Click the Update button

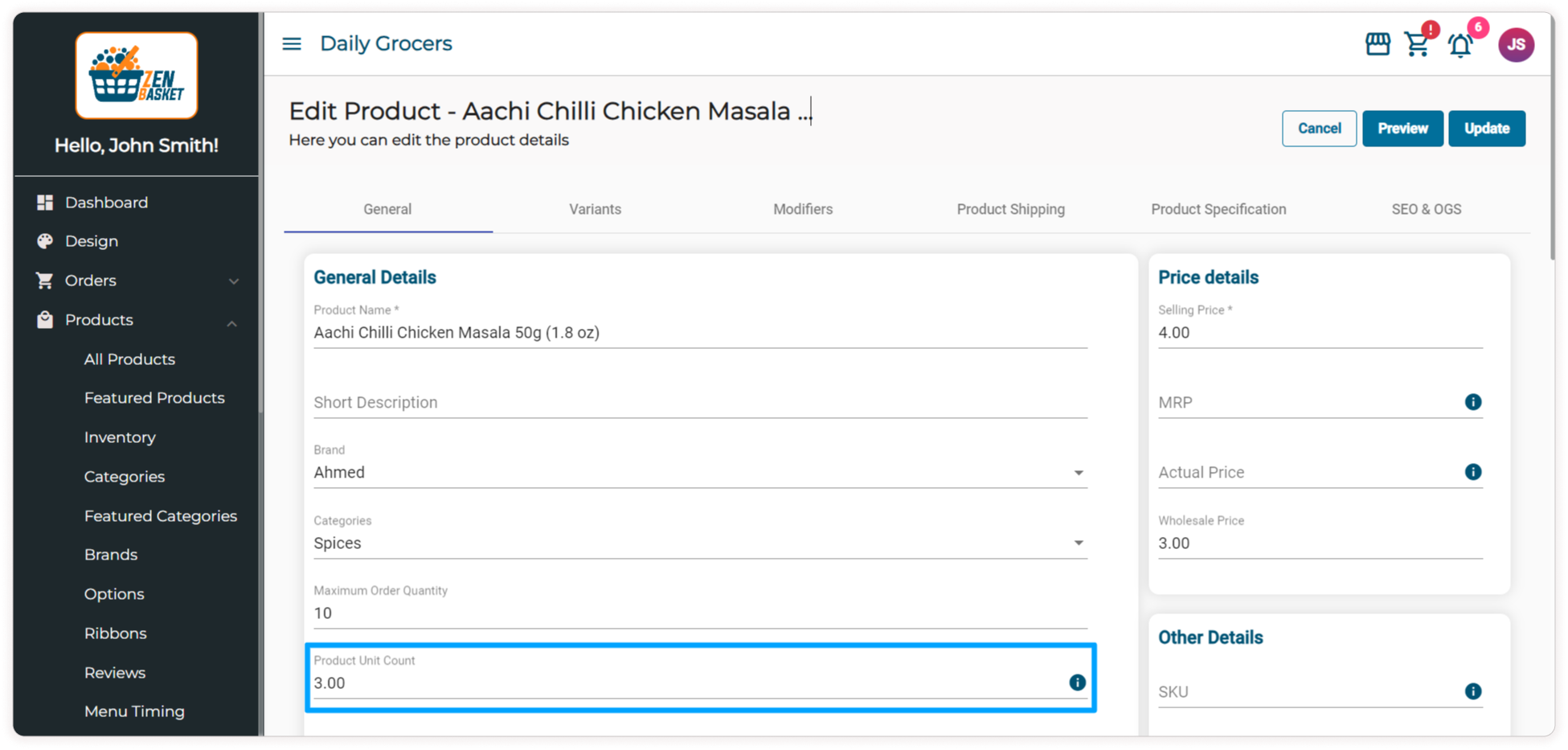coord(1486,129)
